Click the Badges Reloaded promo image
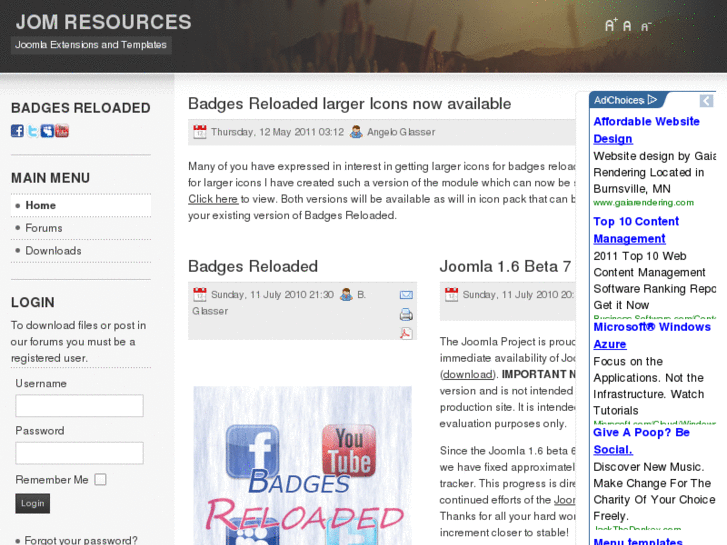Image resolution: width=727 pixels, height=545 pixels. coord(302,466)
